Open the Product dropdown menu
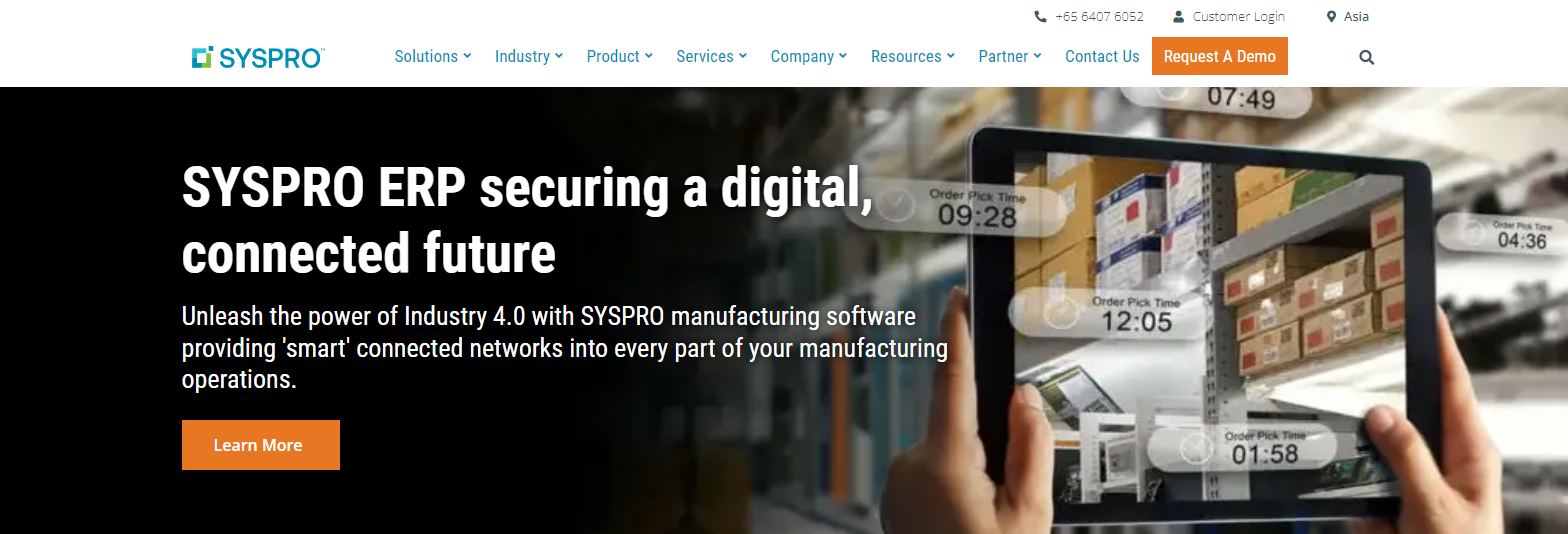The width and height of the screenshot is (1568, 534). pyautogui.click(x=620, y=56)
